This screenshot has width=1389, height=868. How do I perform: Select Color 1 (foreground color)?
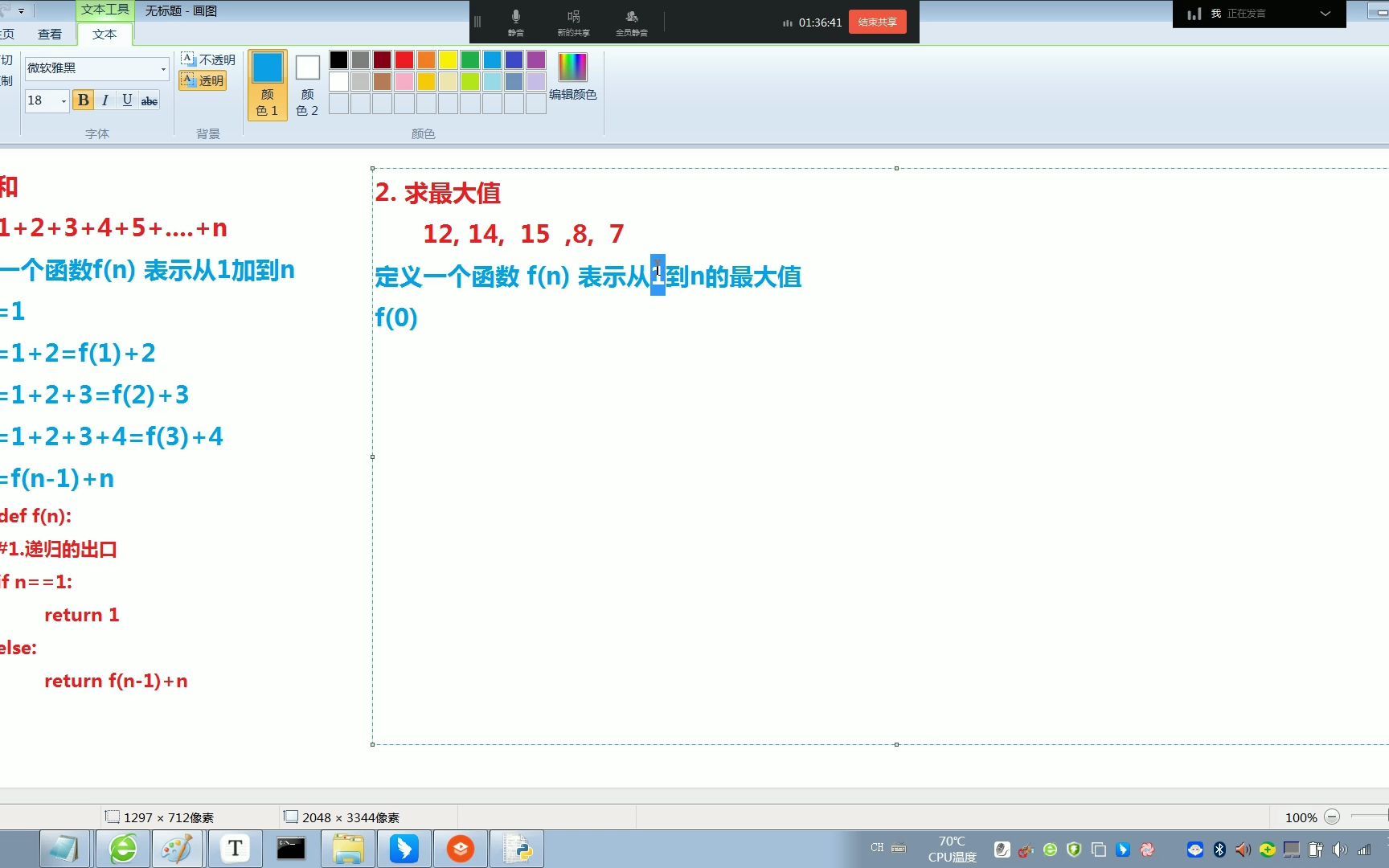click(267, 84)
